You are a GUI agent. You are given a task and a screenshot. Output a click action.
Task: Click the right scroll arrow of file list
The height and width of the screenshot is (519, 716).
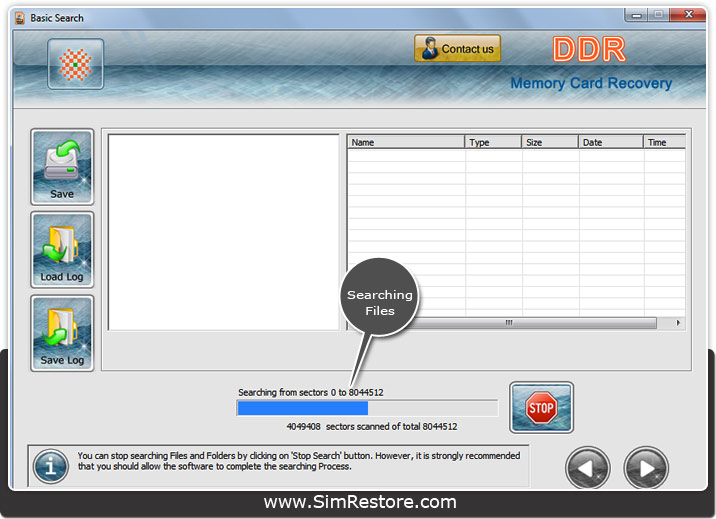point(678,323)
